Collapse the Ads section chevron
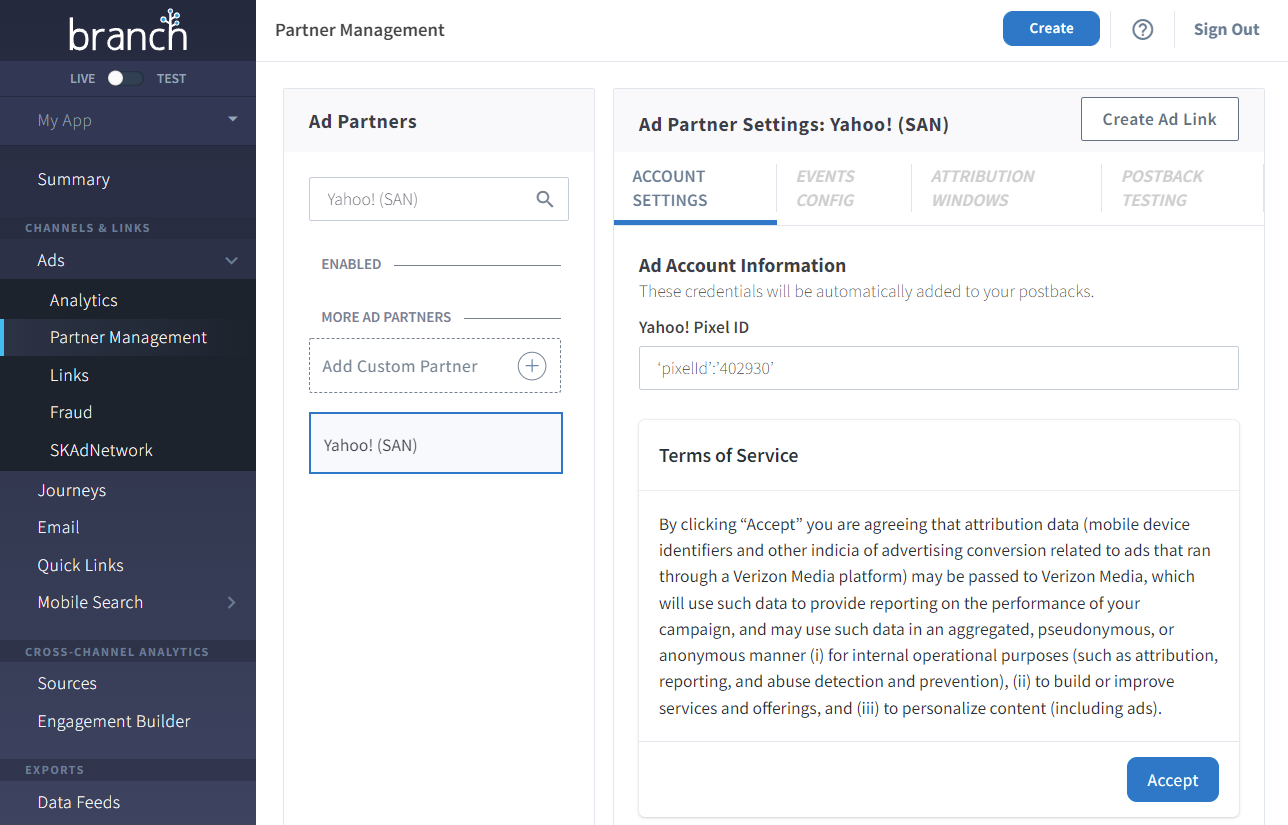Screen dimensions: 1288x825 (231, 260)
